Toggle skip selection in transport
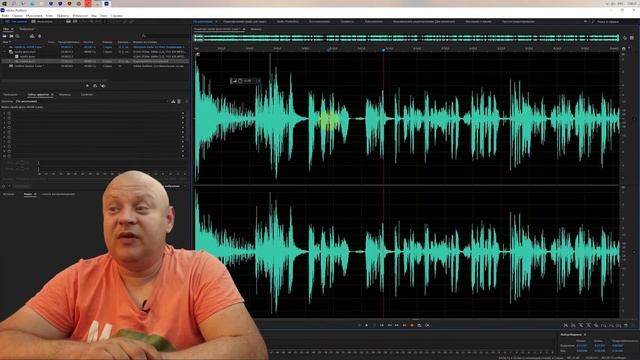This screenshot has height=360, width=640. click(427, 325)
